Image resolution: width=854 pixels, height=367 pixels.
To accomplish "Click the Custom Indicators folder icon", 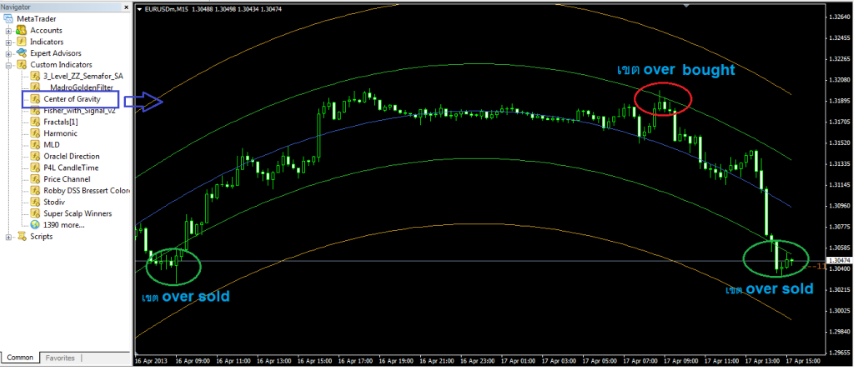I will tap(22, 65).
